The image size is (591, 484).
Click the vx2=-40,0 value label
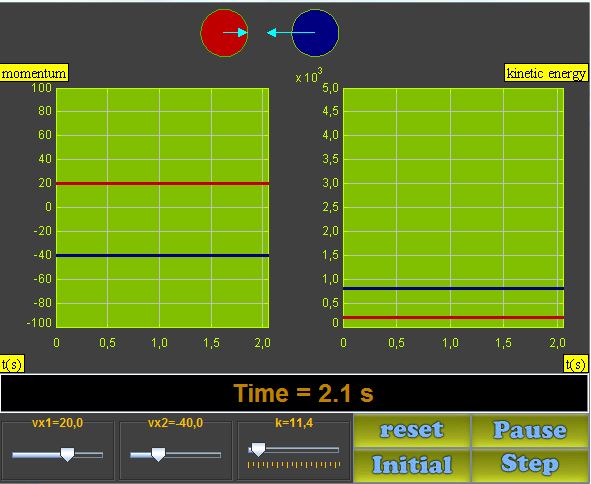pyautogui.click(x=176, y=423)
